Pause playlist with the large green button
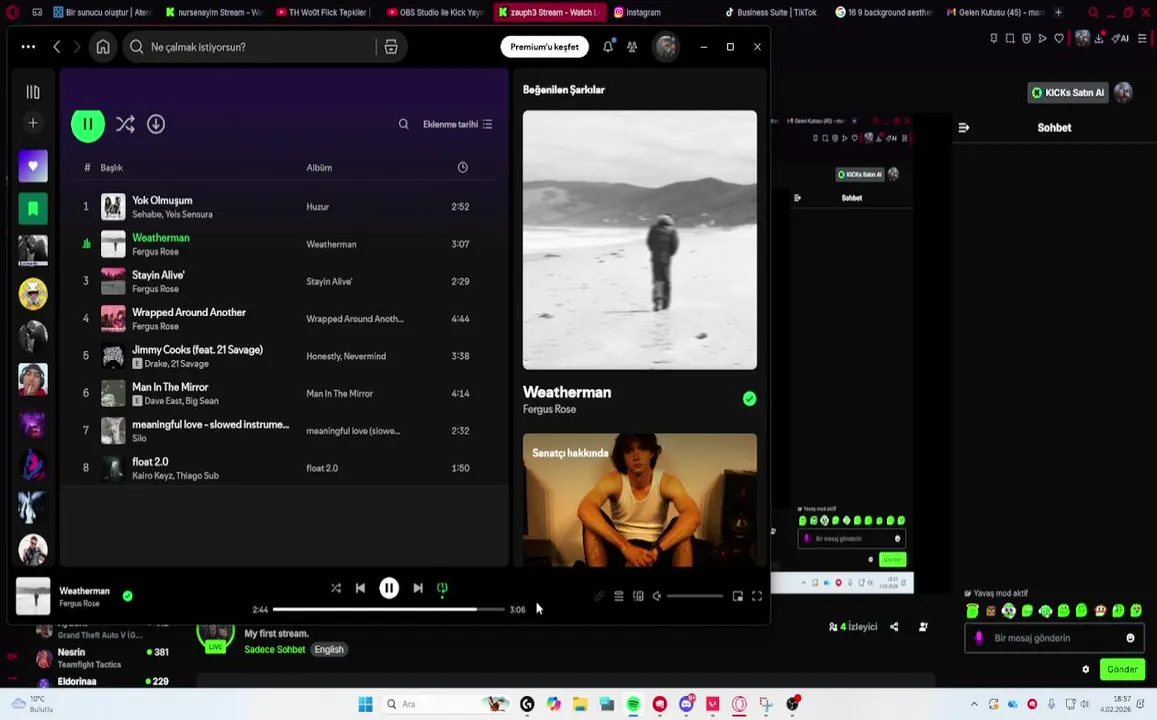1157x720 pixels. click(88, 124)
